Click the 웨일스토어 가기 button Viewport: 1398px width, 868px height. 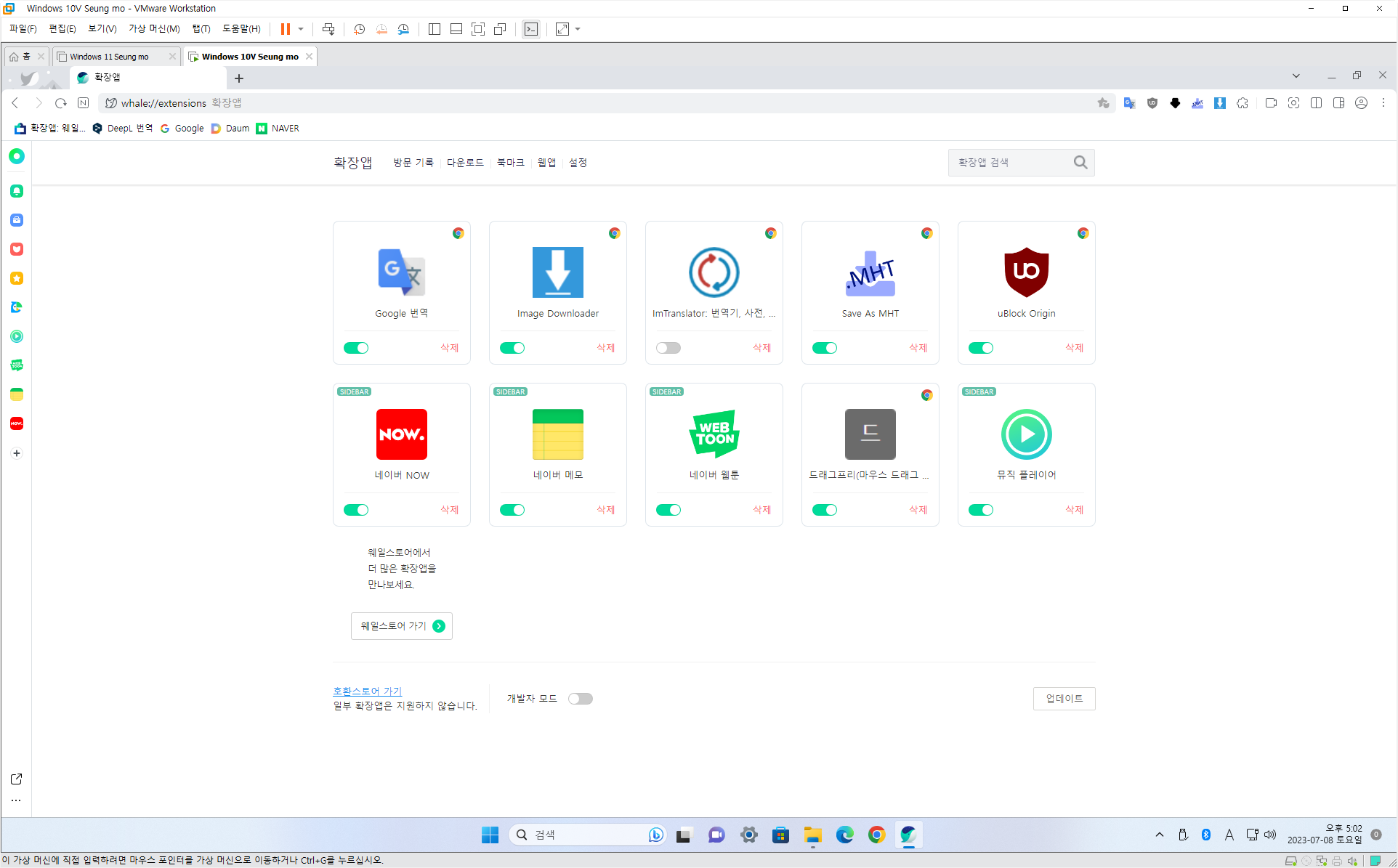point(401,626)
